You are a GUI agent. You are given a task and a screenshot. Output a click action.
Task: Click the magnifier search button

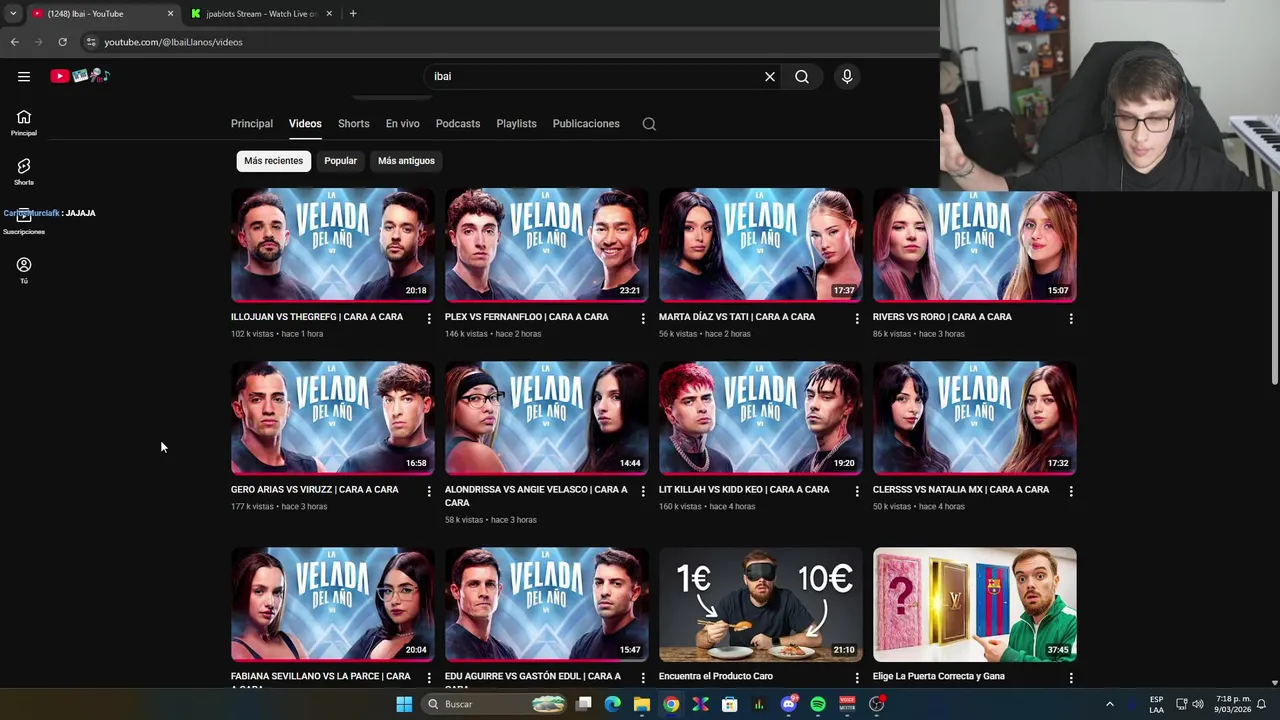[x=802, y=76]
